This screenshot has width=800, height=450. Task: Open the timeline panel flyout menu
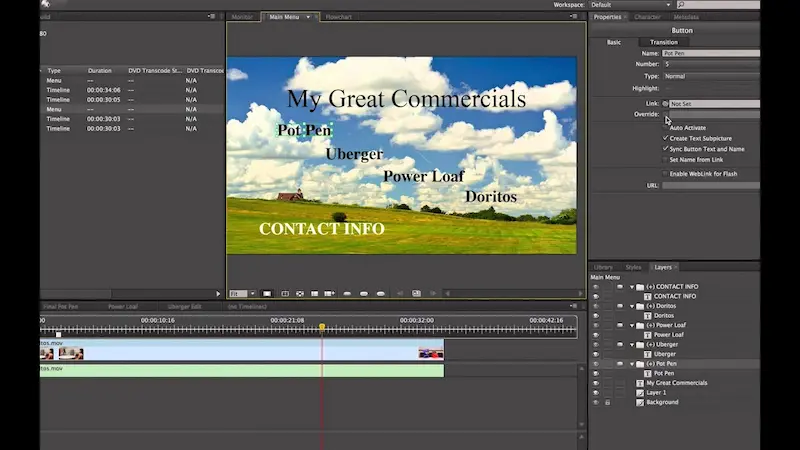(x=573, y=306)
